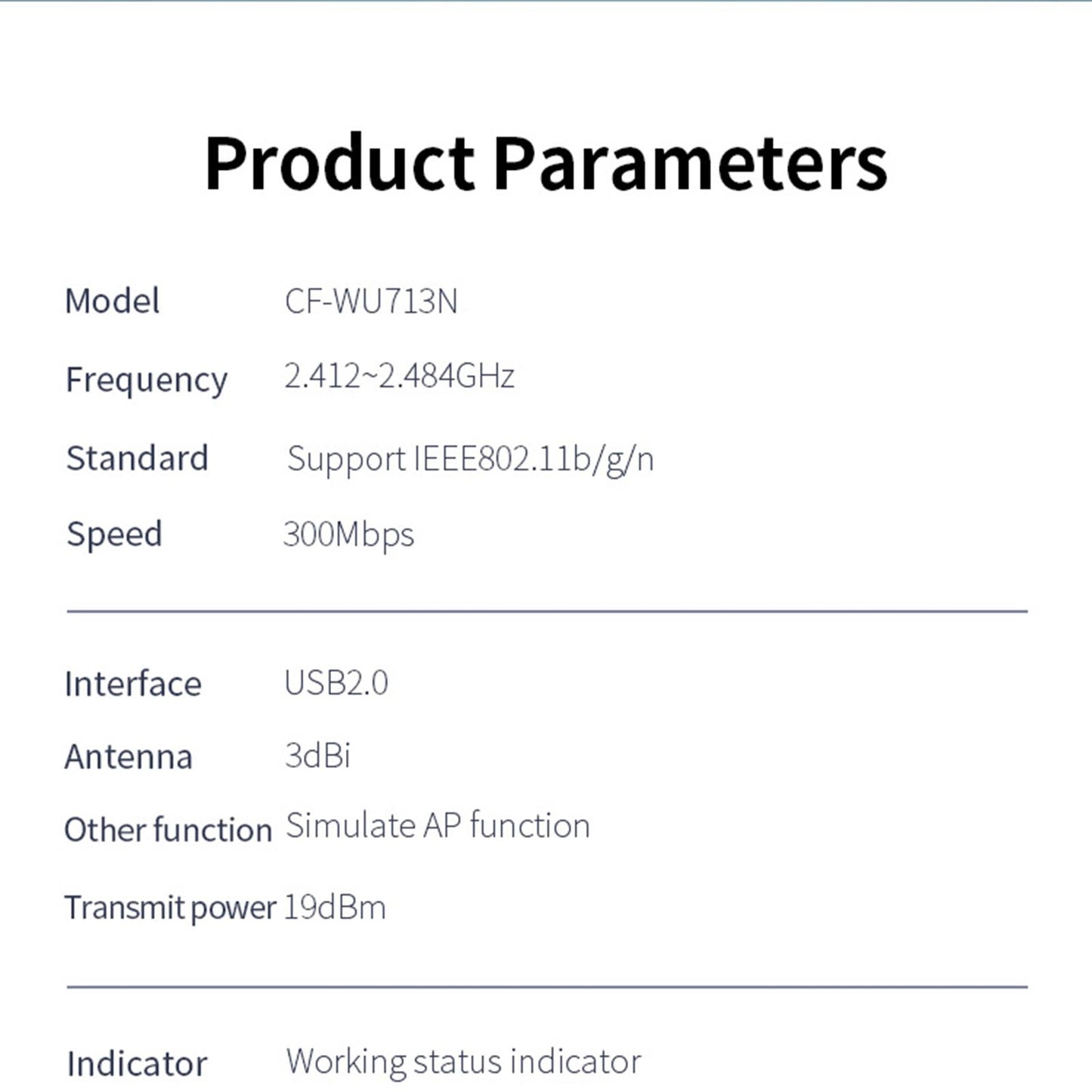The image size is (1092, 1092).
Task: Click the divider line below Speed row
Action: [x=546, y=611]
